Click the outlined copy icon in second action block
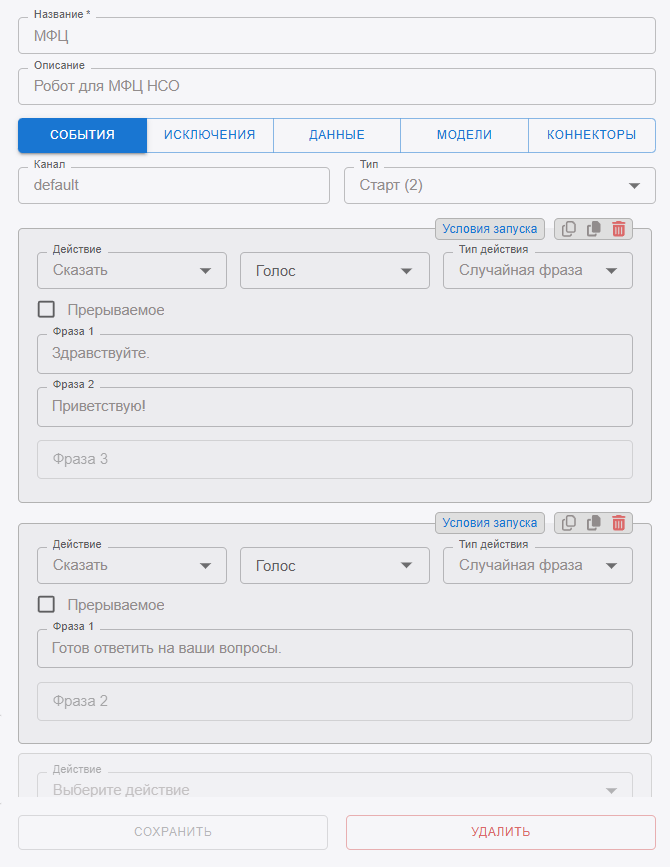The image size is (670, 867). pos(569,523)
